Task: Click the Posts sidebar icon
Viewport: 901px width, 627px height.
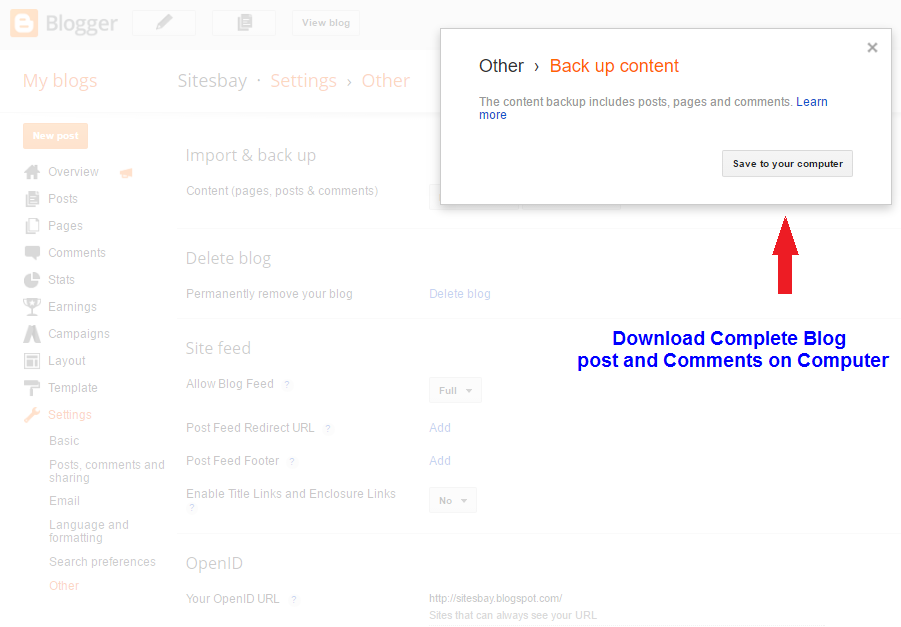Action: (x=32, y=199)
